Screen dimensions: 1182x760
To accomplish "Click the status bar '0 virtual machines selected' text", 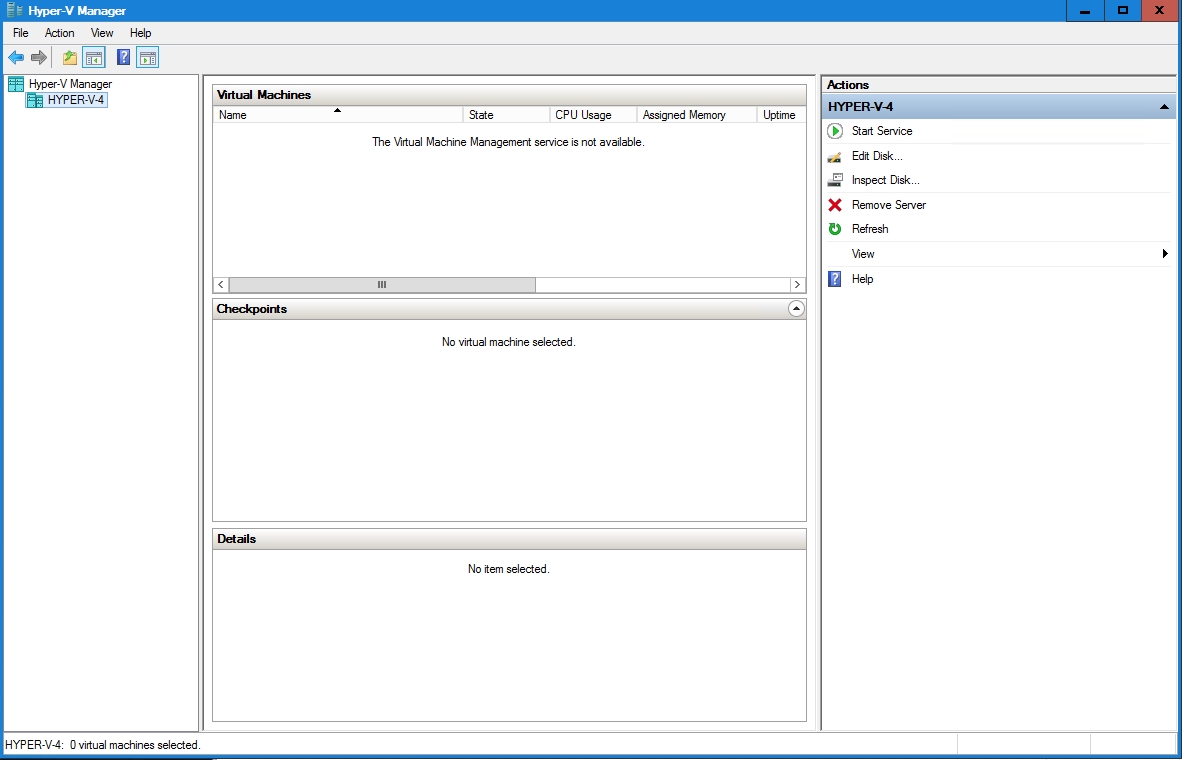I will [x=136, y=745].
